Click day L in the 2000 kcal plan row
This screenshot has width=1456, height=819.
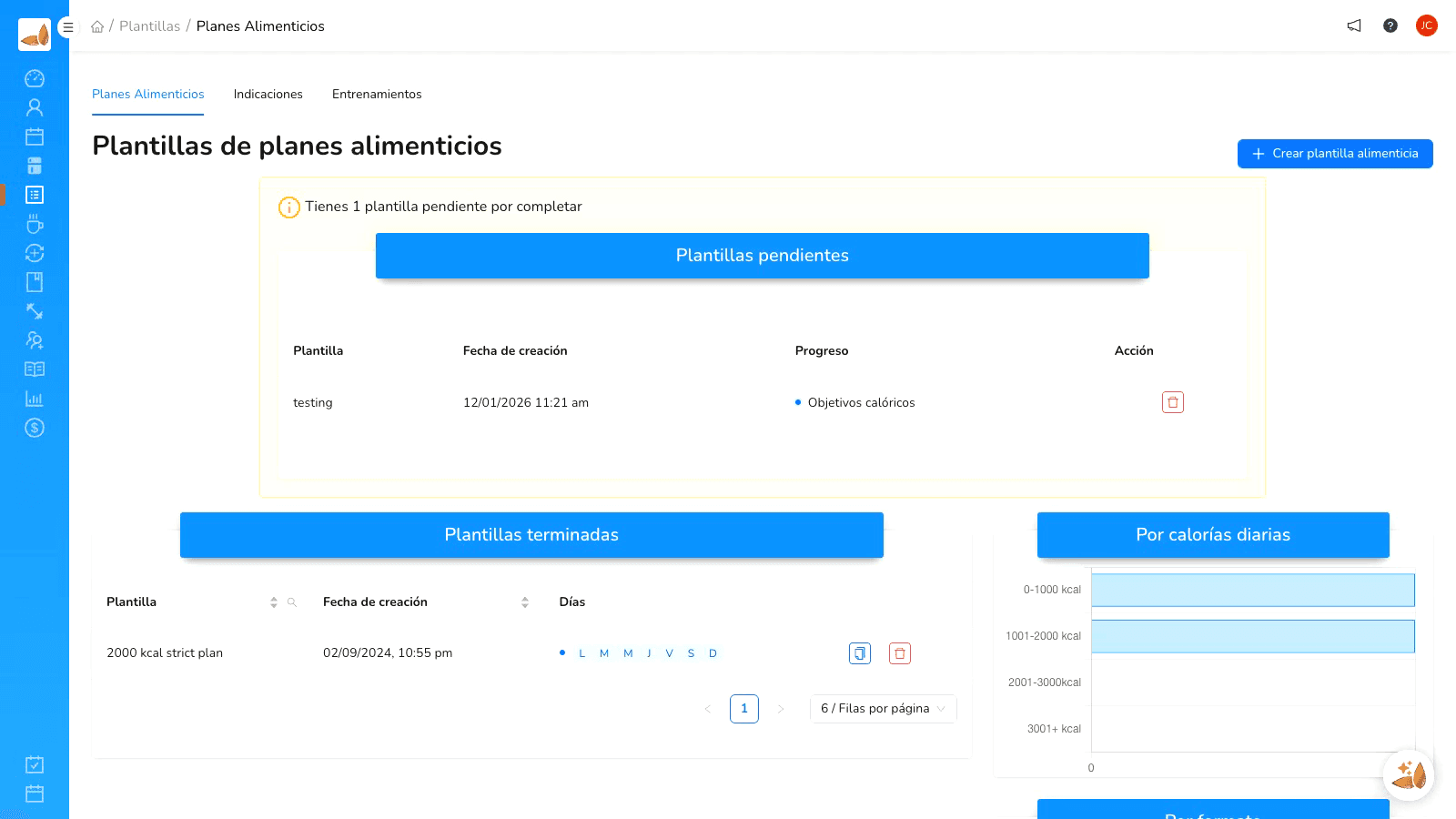point(582,653)
